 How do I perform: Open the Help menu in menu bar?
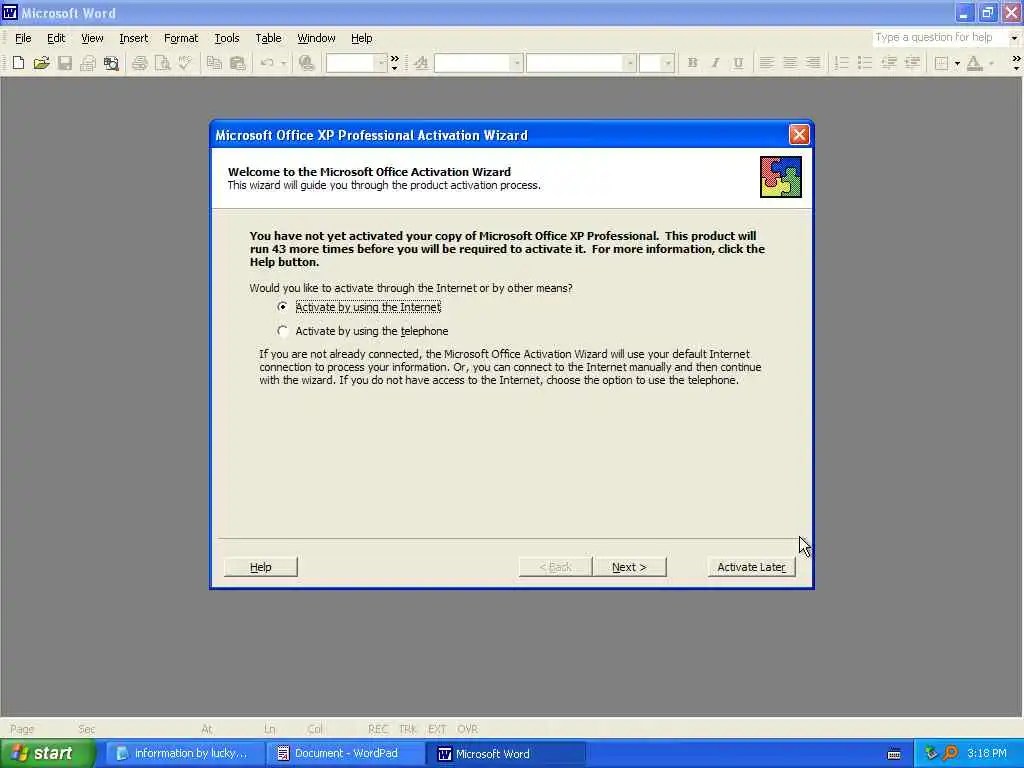[x=362, y=38]
